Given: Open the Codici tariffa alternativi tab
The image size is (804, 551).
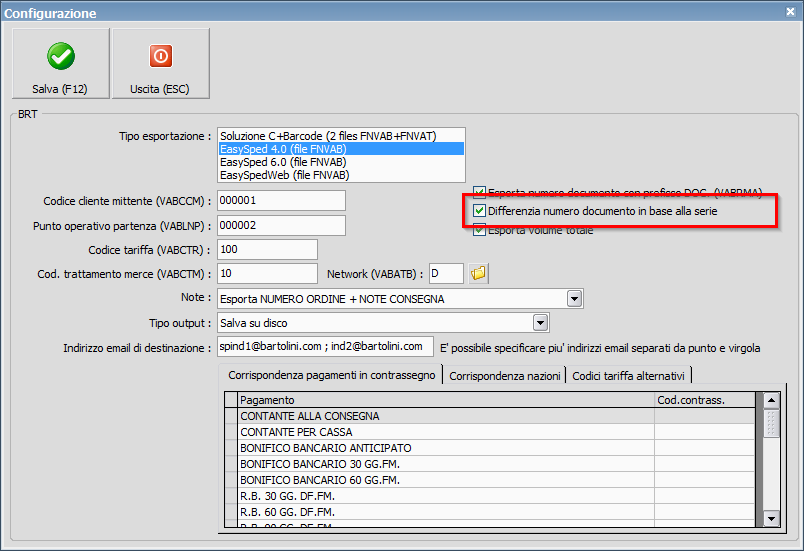Looking at the screenshot, I should [x=628, y=376].
